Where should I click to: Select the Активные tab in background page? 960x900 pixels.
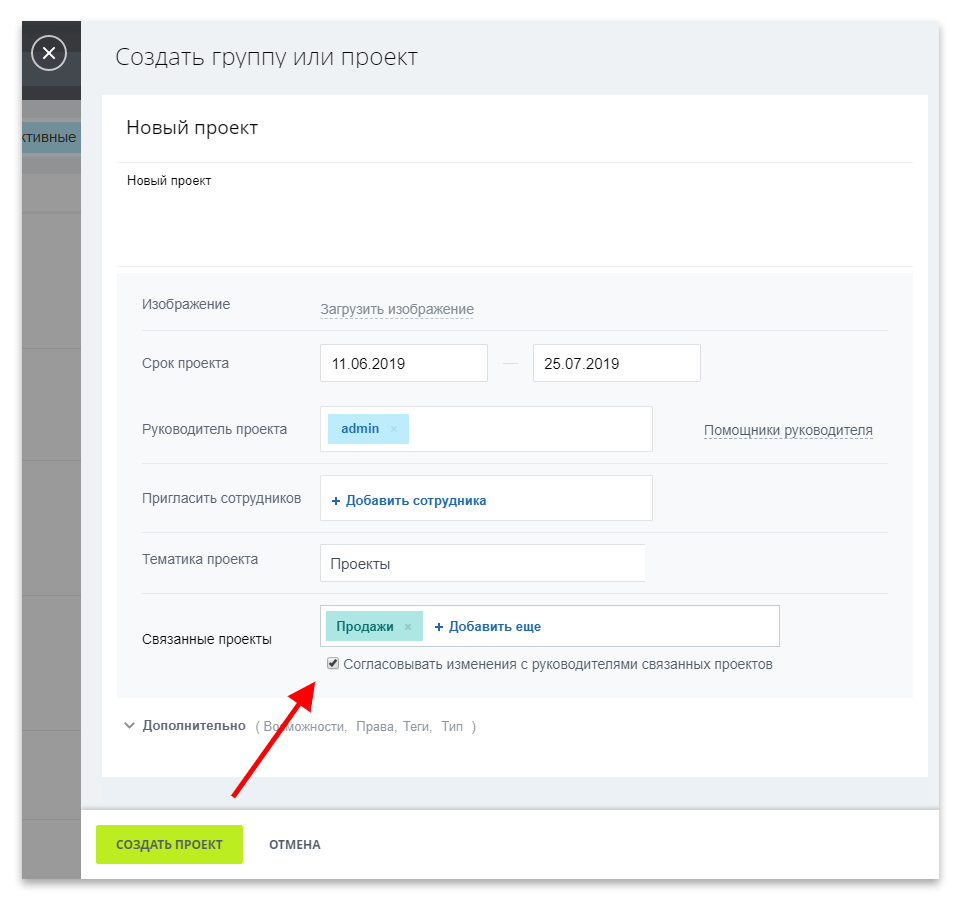tap(51, 137)
